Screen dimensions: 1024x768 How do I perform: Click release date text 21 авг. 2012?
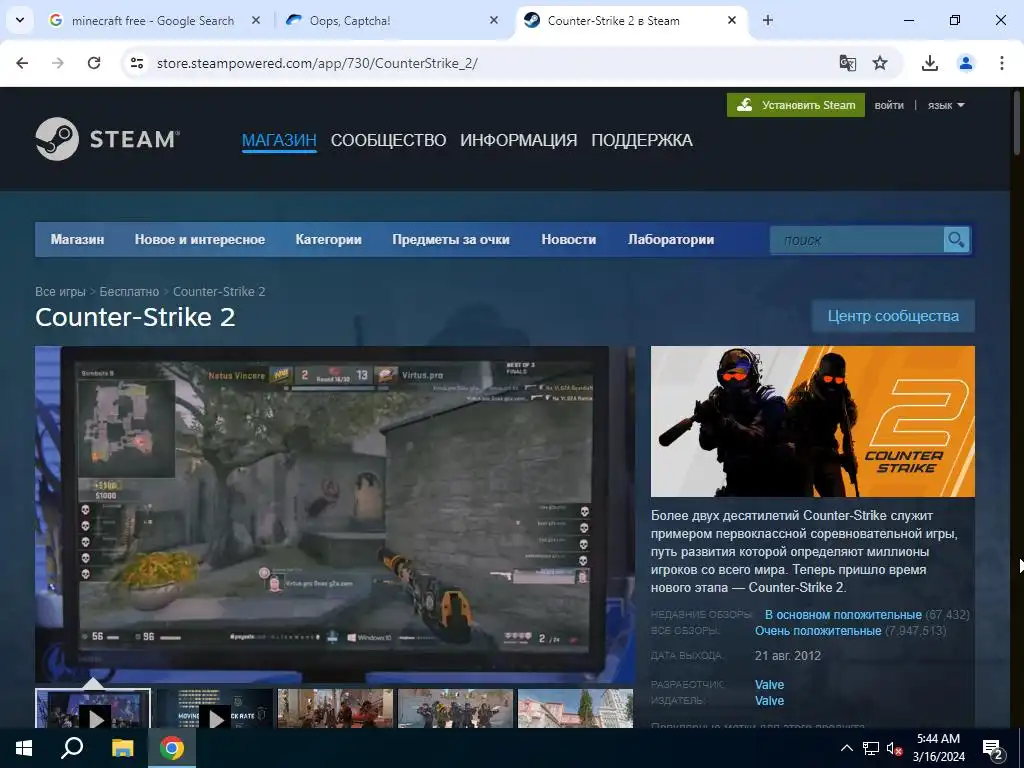pos(788,656)
